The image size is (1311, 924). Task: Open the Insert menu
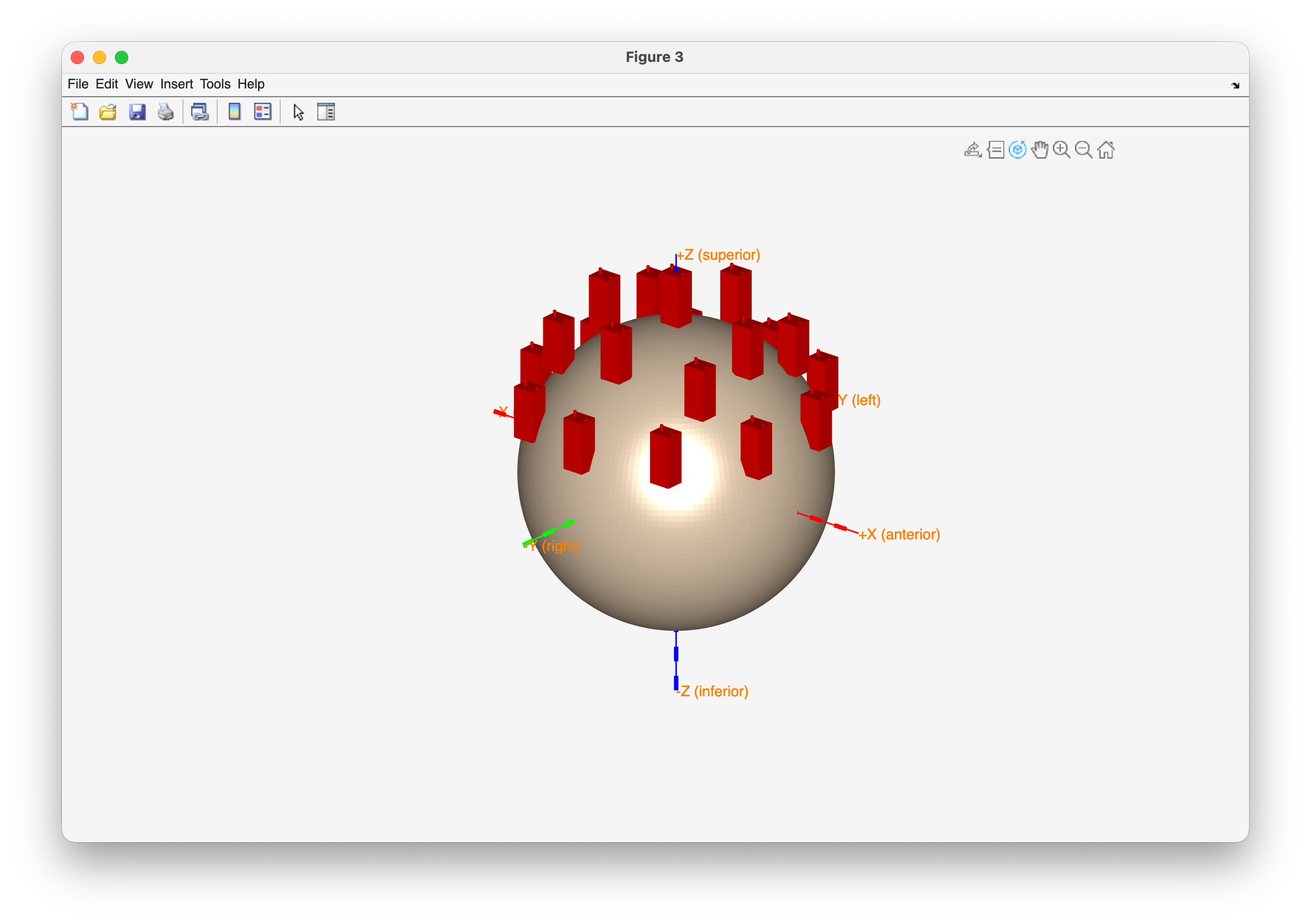tap(176, 84)
